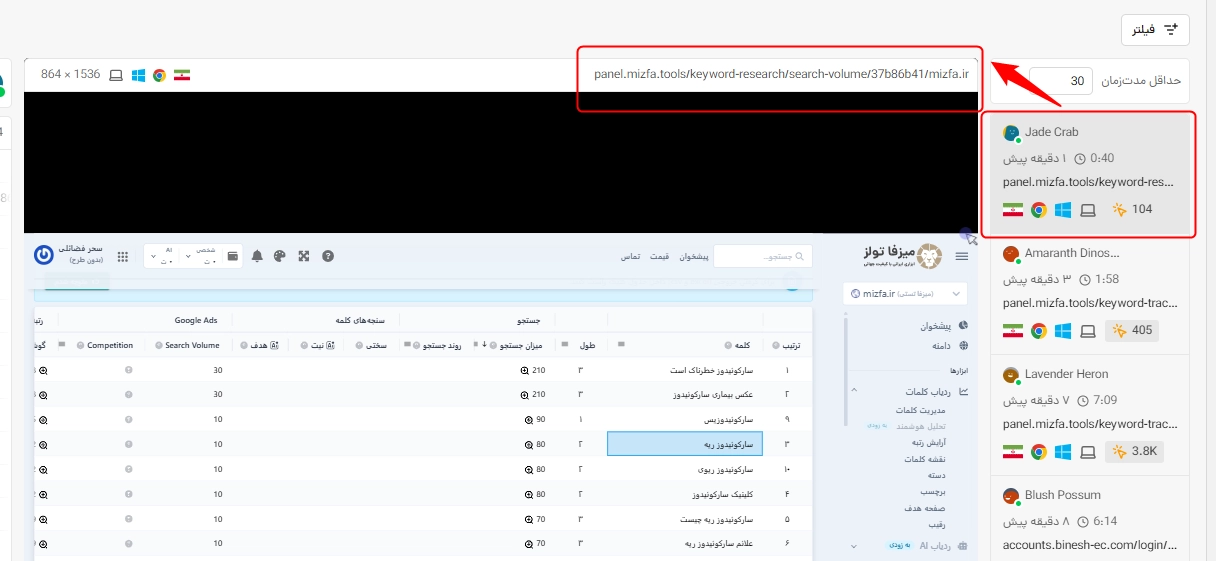This screenshot has height=561, width=1216.
Task: Open نقشه کلمات in the sidebar
Action: coord(927,459)
